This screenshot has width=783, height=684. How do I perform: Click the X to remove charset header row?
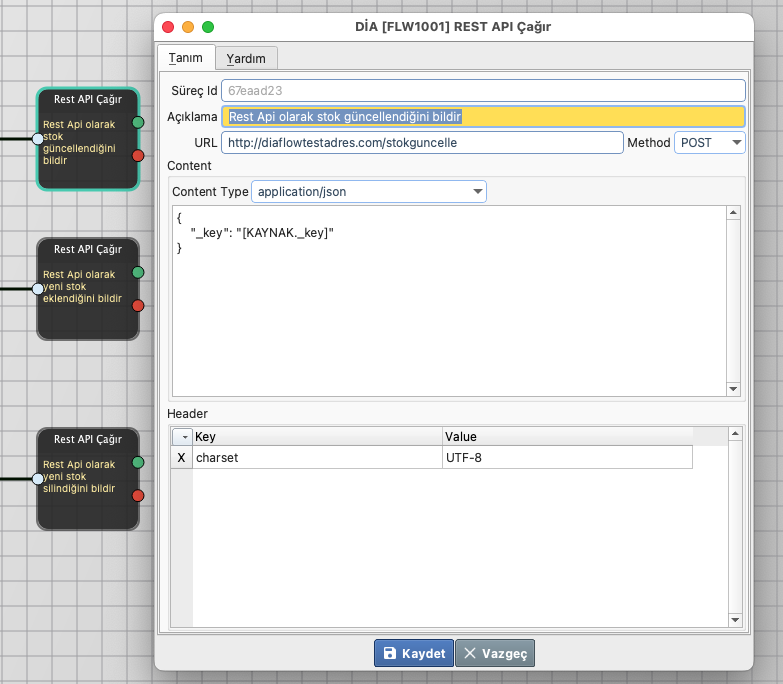pos(181,458)
